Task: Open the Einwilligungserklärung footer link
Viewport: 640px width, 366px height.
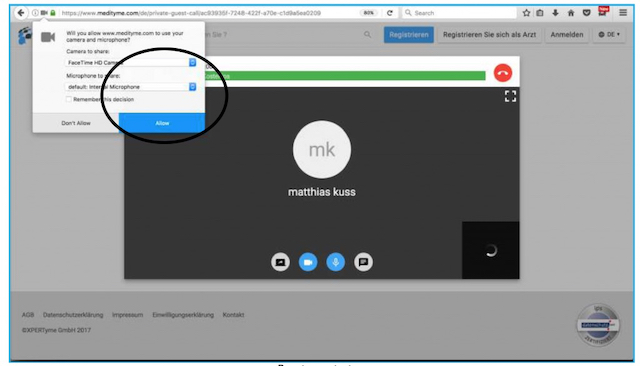Action: pos(183,315)
